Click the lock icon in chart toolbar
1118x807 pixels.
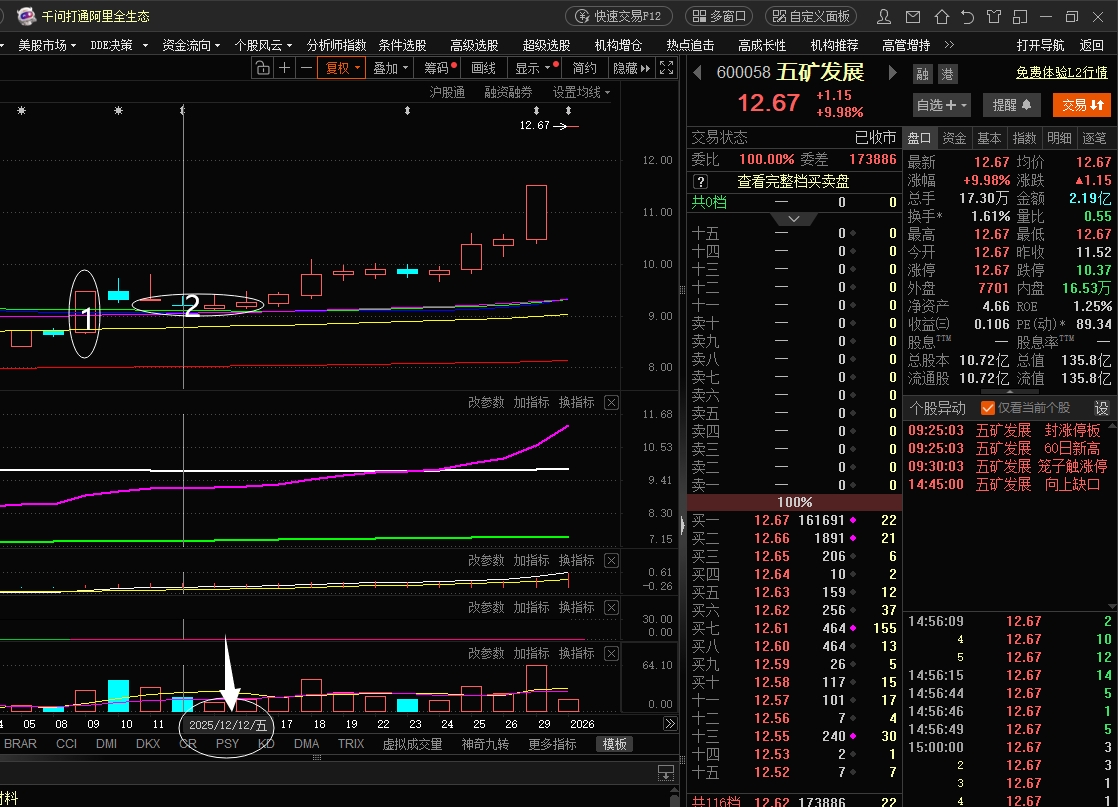262,68
